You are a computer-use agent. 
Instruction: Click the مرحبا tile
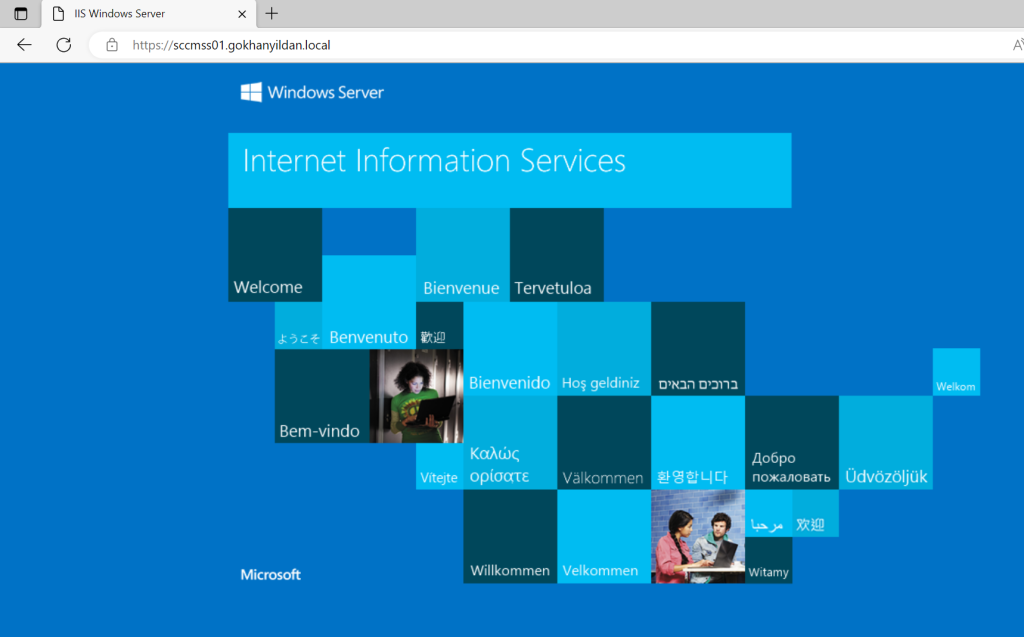click(x=769, y=514)
